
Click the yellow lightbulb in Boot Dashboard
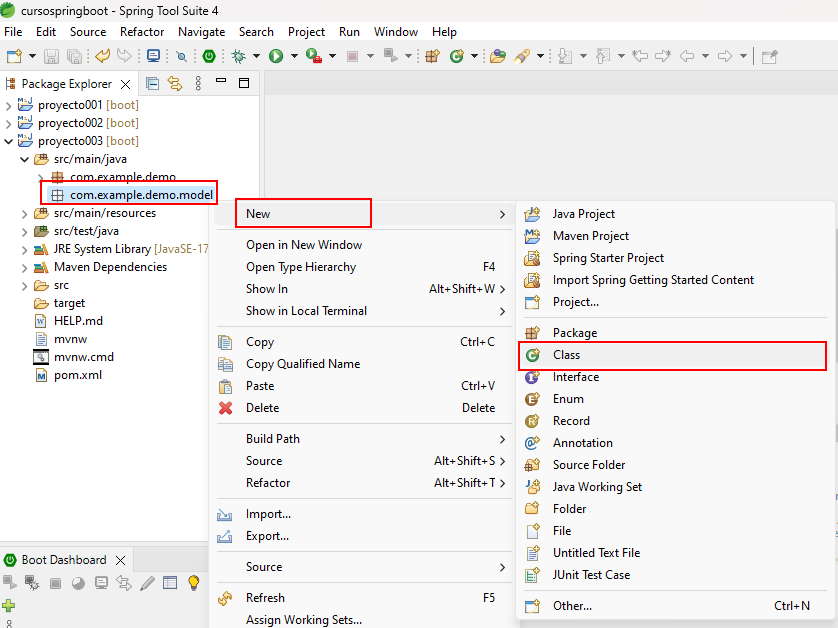(193, 583)
